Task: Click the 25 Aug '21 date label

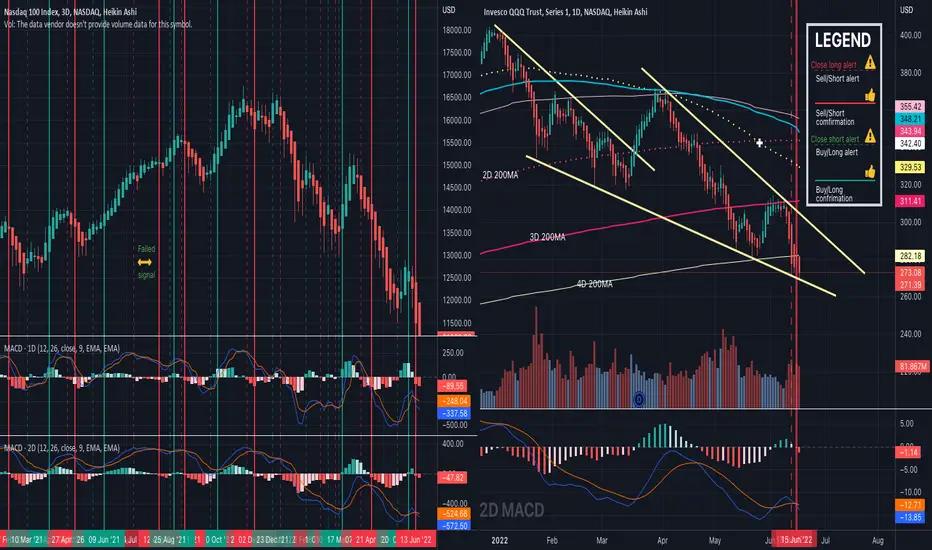Action: [x=169, y=540]
